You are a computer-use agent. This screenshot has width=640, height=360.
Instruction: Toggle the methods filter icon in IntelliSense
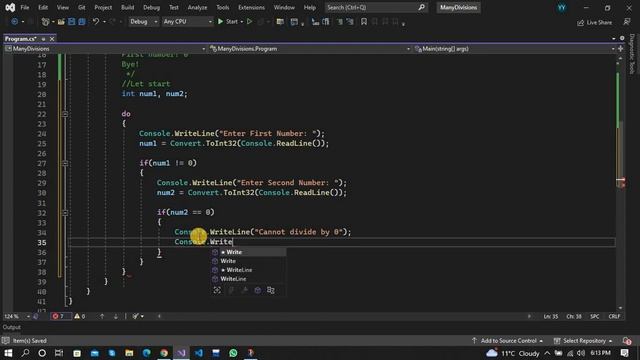[x=258, y=290]
